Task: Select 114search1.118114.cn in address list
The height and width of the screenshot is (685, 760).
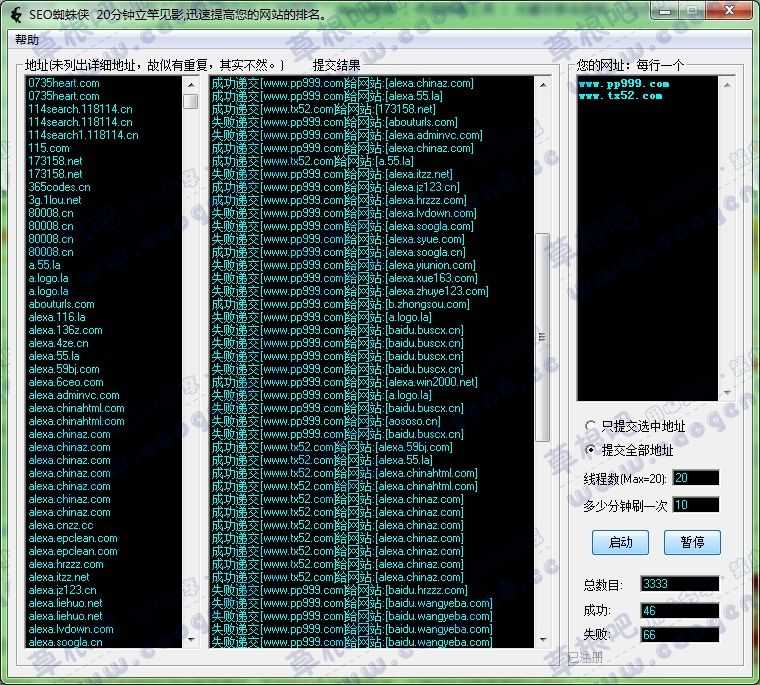Action: click(83, 135)
